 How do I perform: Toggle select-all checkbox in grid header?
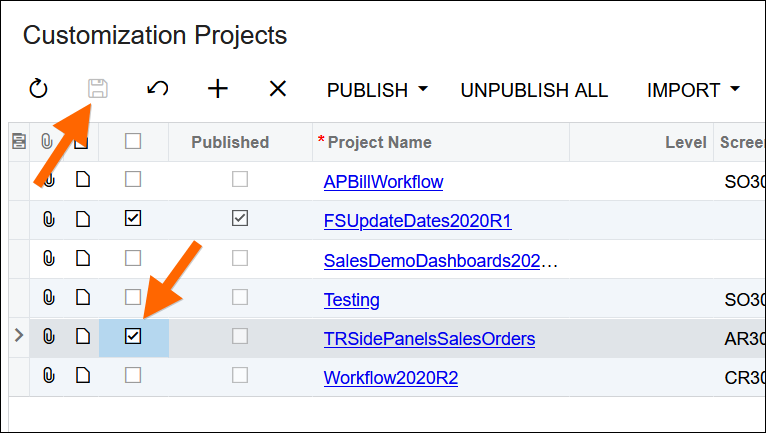pyautogui.click(x=133, y=142)
